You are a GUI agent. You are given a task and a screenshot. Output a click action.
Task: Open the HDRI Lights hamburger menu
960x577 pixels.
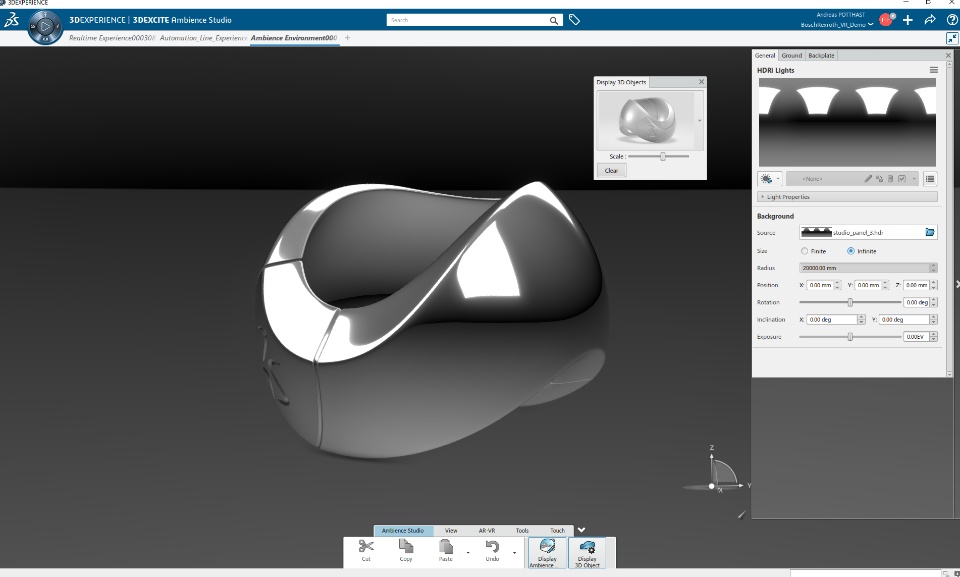click(x=934, y=70)
